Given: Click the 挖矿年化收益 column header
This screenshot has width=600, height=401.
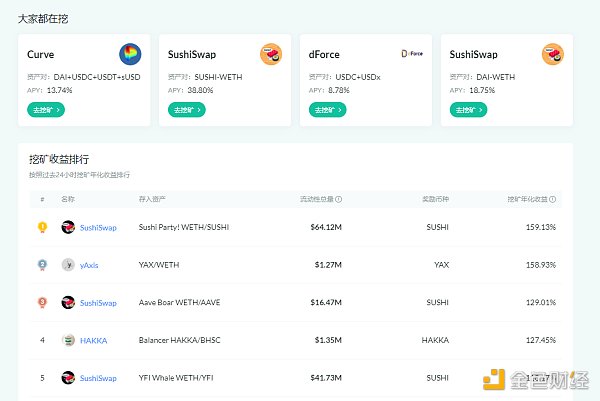Looking at the screenshot, I should 528,199.
